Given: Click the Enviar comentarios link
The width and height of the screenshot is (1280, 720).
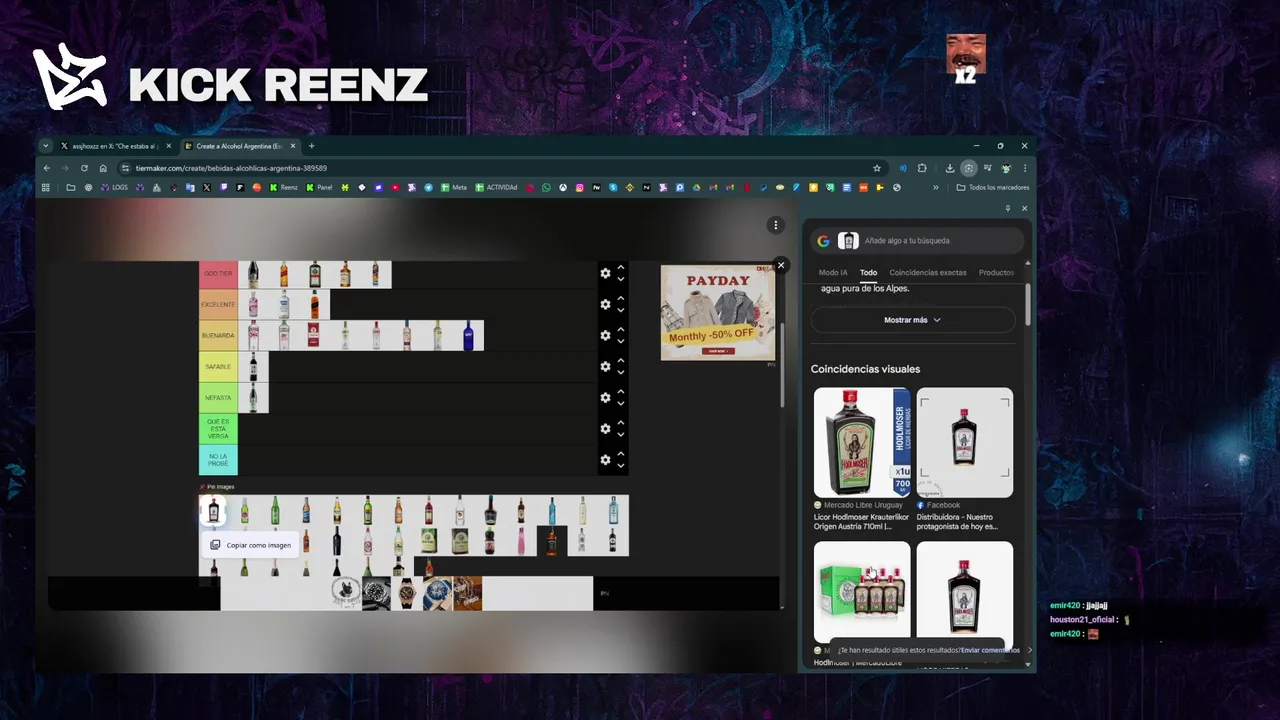Looking at the screenshot, I should tap(990, 650).
